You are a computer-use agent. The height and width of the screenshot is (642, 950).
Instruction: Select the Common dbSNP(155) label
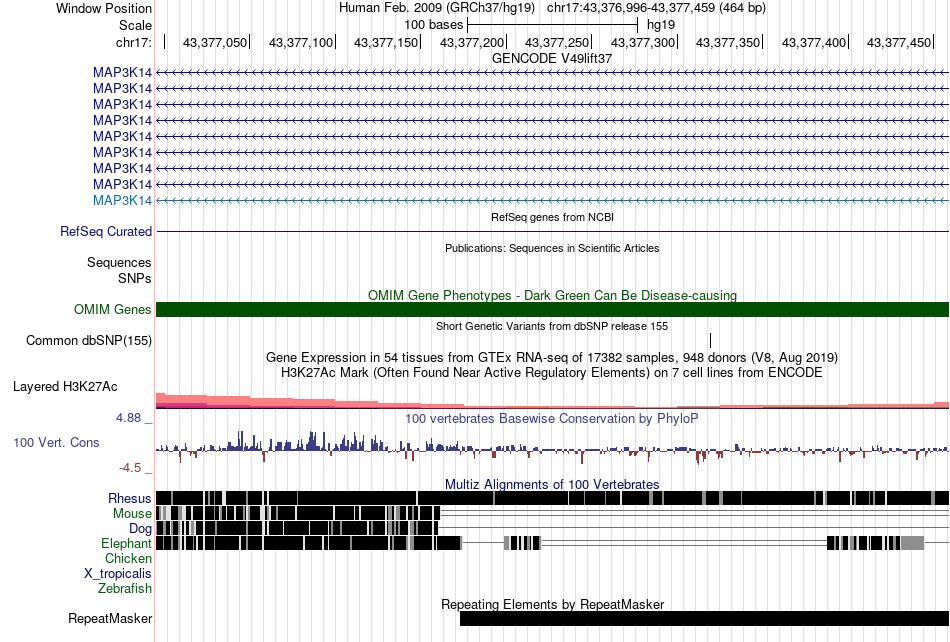(x=89, y=340)
